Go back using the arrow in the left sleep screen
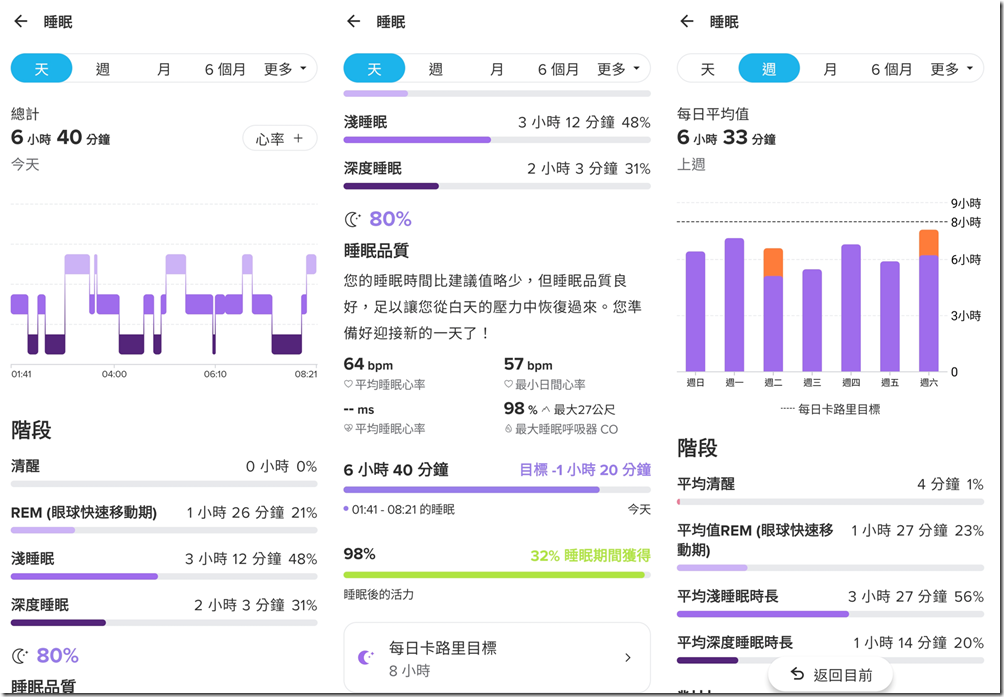Screen dimensions: 1004x697 pos(21,22)
